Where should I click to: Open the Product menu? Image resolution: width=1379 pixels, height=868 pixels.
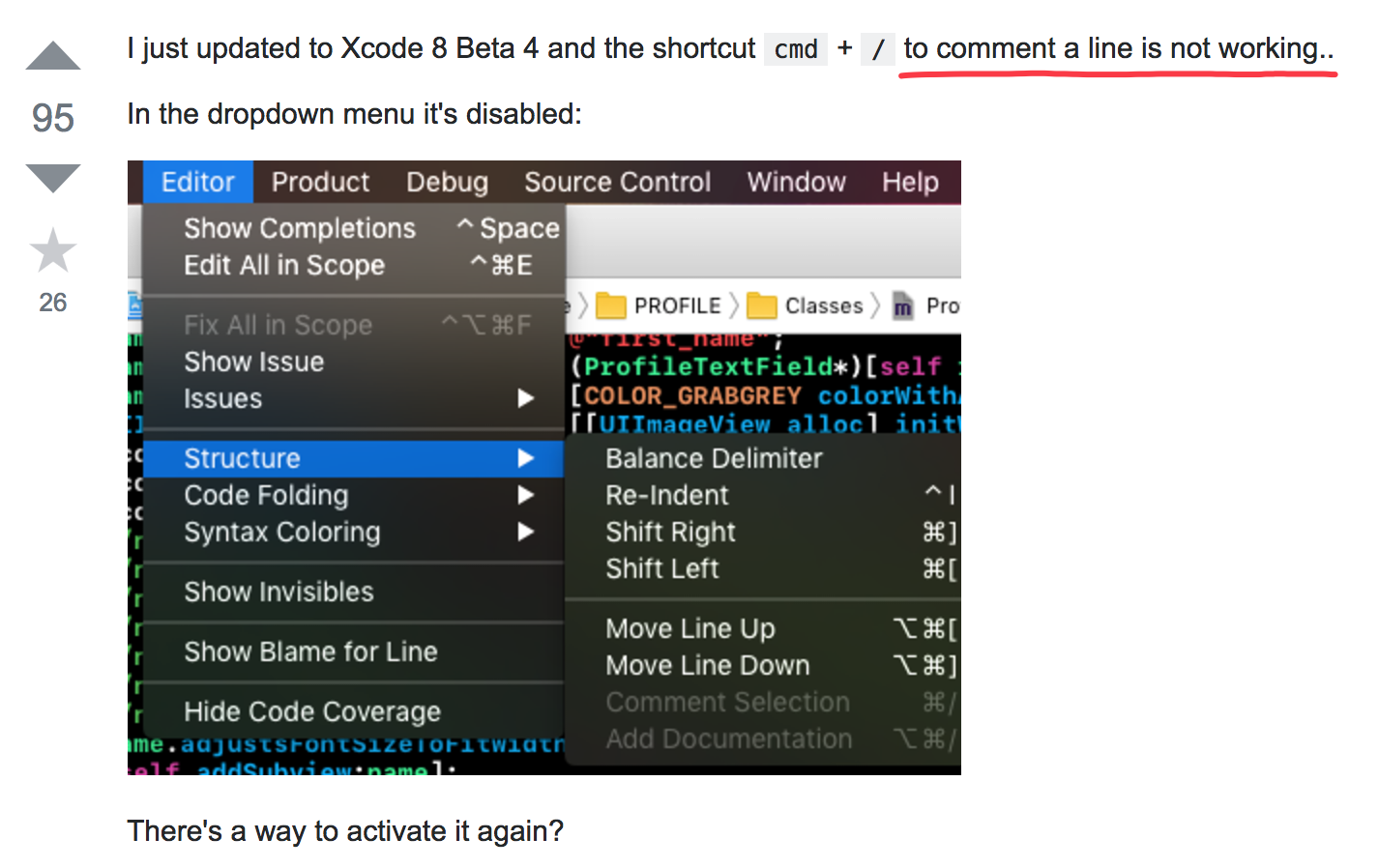click(320, 182)
